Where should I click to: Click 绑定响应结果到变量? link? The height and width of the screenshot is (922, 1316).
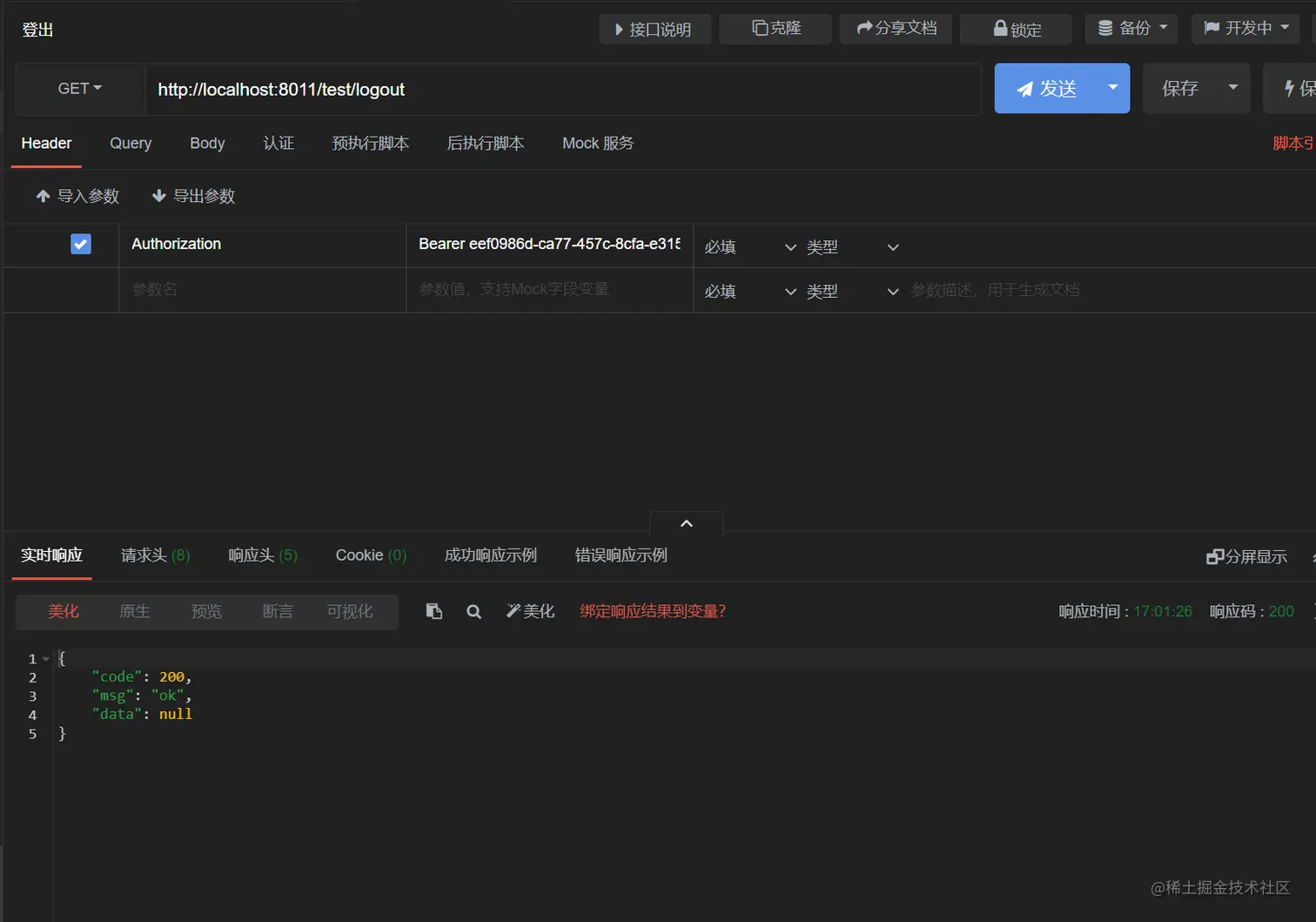click(653, 611)
